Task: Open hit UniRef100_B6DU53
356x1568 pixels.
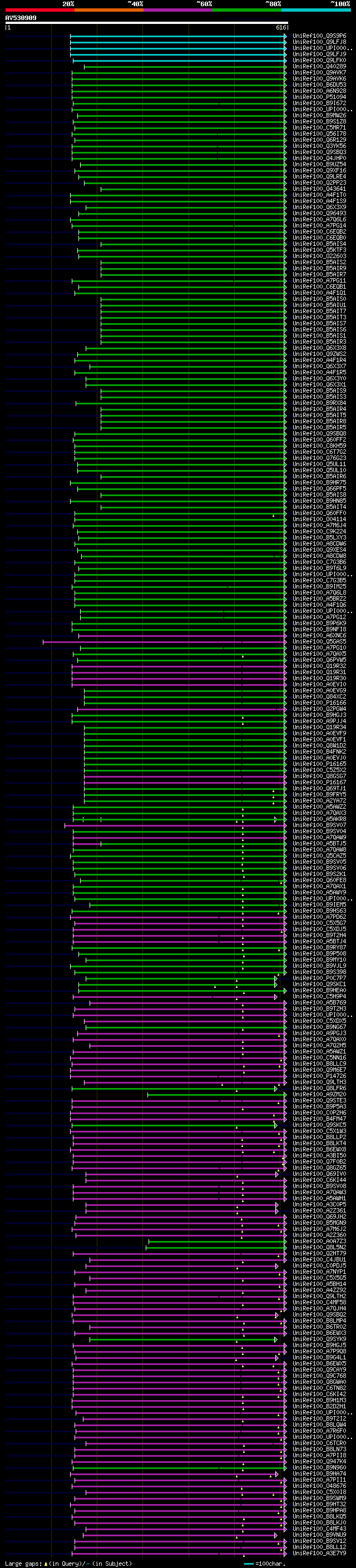Action: coord(319,85)
